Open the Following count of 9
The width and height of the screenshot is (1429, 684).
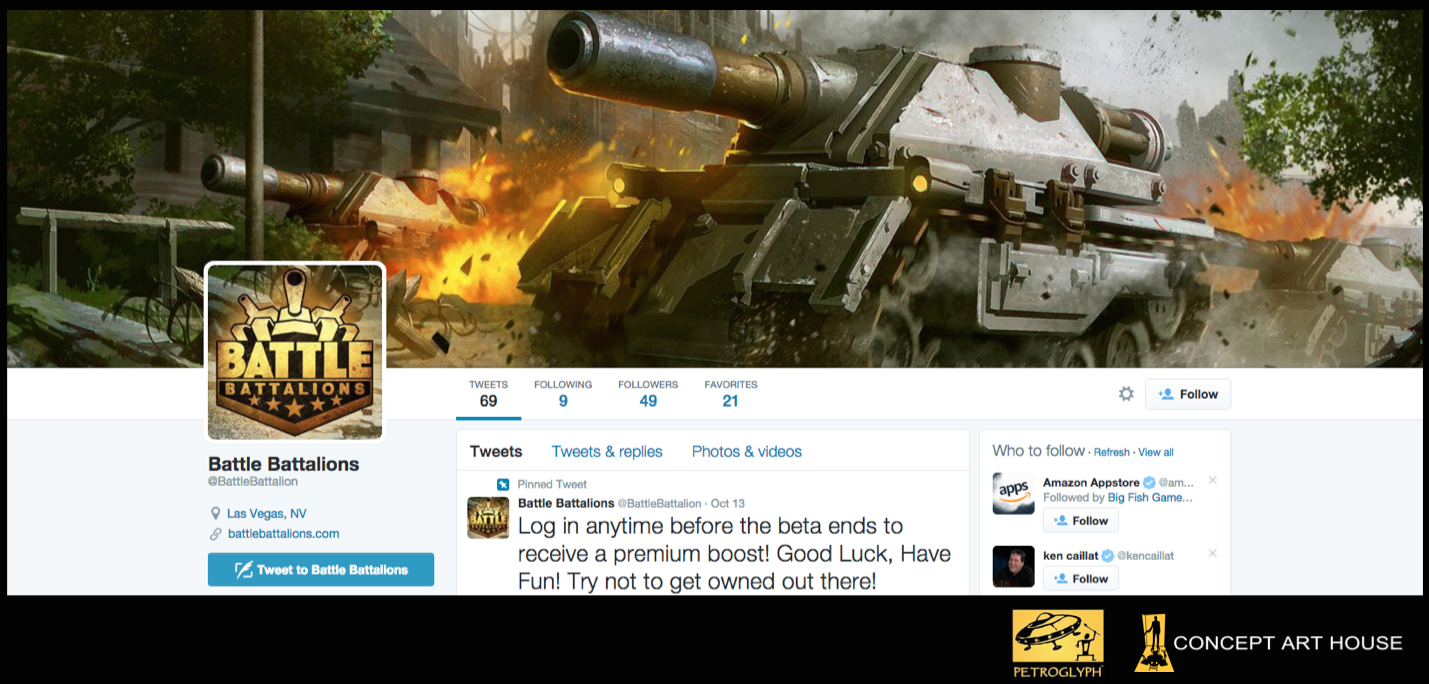coord(563,394)
